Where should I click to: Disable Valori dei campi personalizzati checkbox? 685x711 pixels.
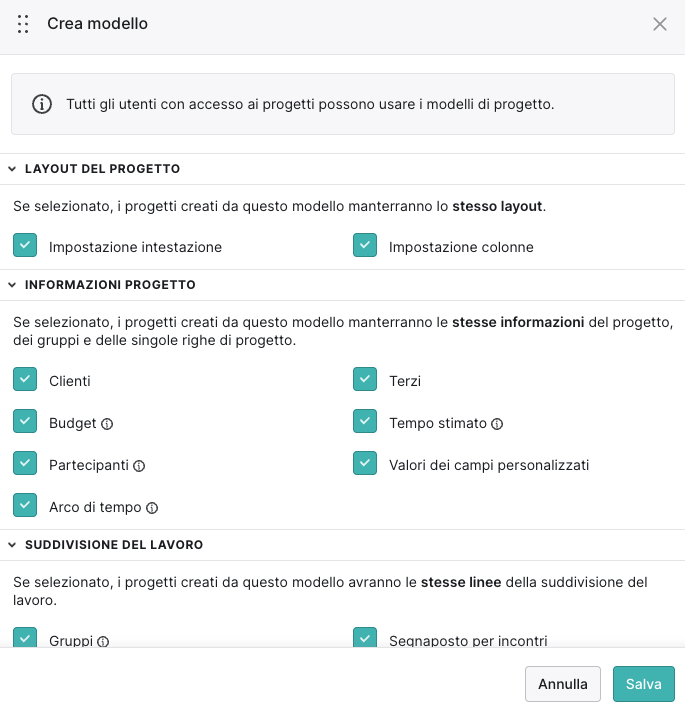[x=365, y=463]
